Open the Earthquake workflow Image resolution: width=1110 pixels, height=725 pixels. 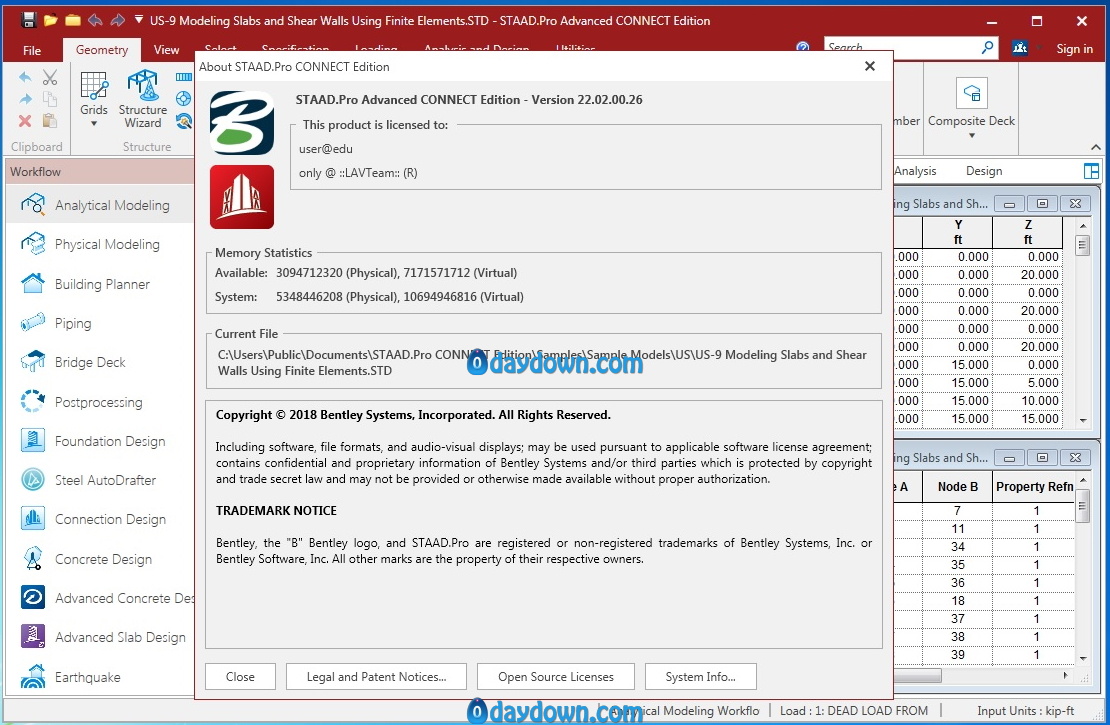pyautogui.click(x=99, y=677)
